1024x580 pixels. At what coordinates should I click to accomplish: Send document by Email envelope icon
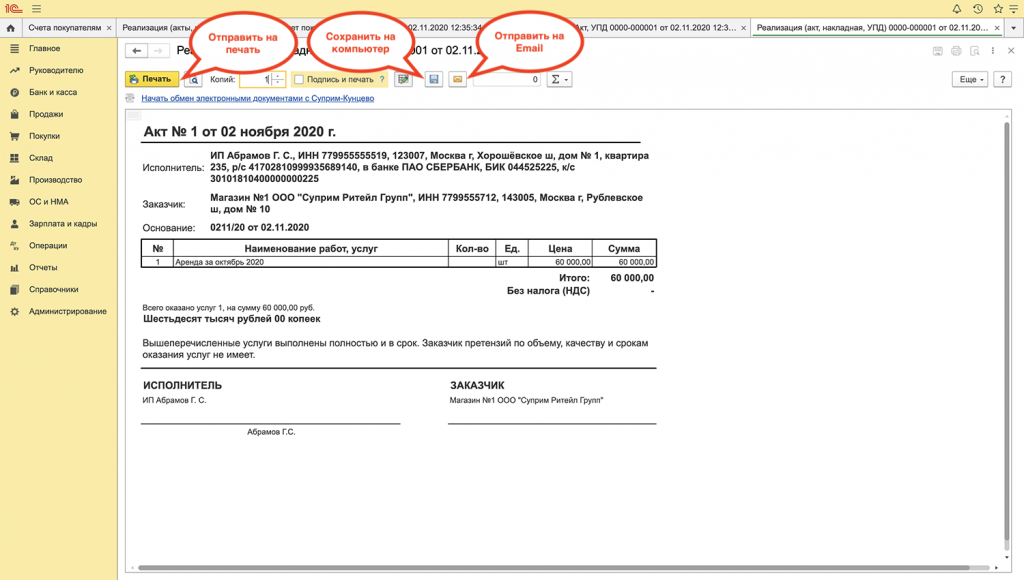pyautogui.click(x=458, y=79)
